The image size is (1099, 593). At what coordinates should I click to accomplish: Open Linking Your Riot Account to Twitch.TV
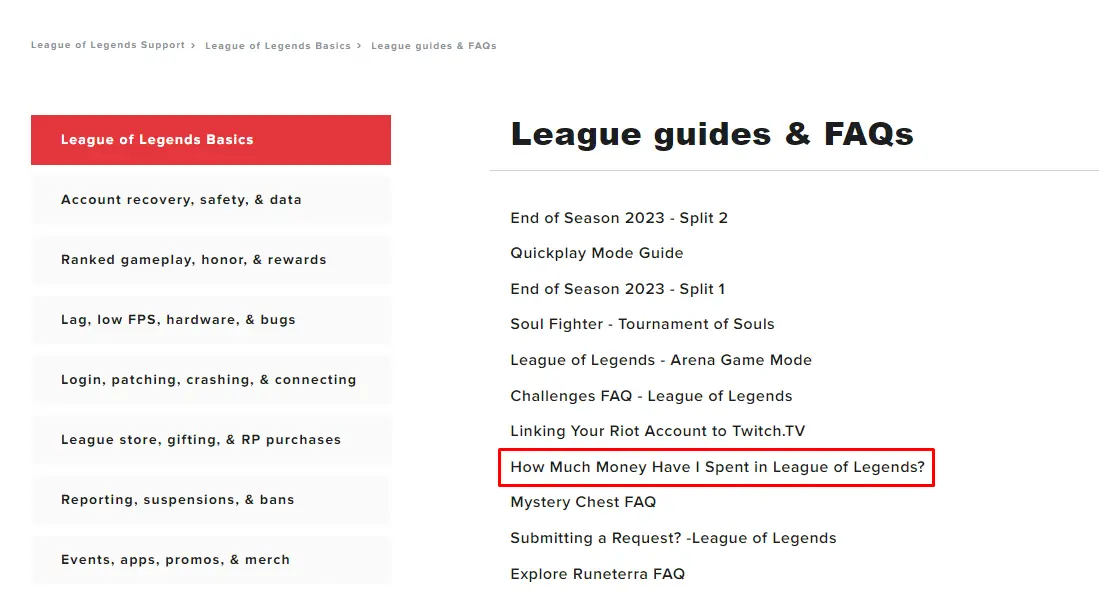pyautogui.click(x=657, y=431)
